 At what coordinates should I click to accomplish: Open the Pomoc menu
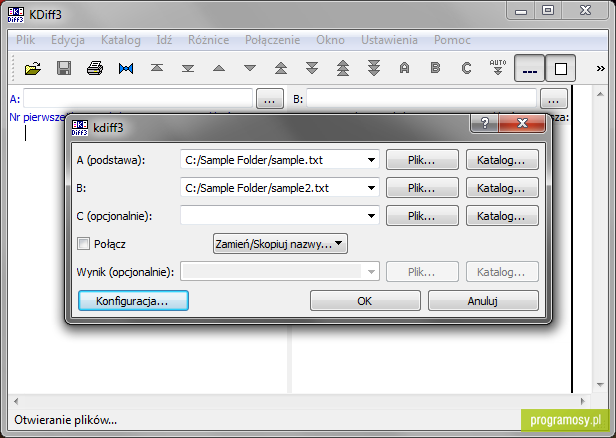pos(452,40)
